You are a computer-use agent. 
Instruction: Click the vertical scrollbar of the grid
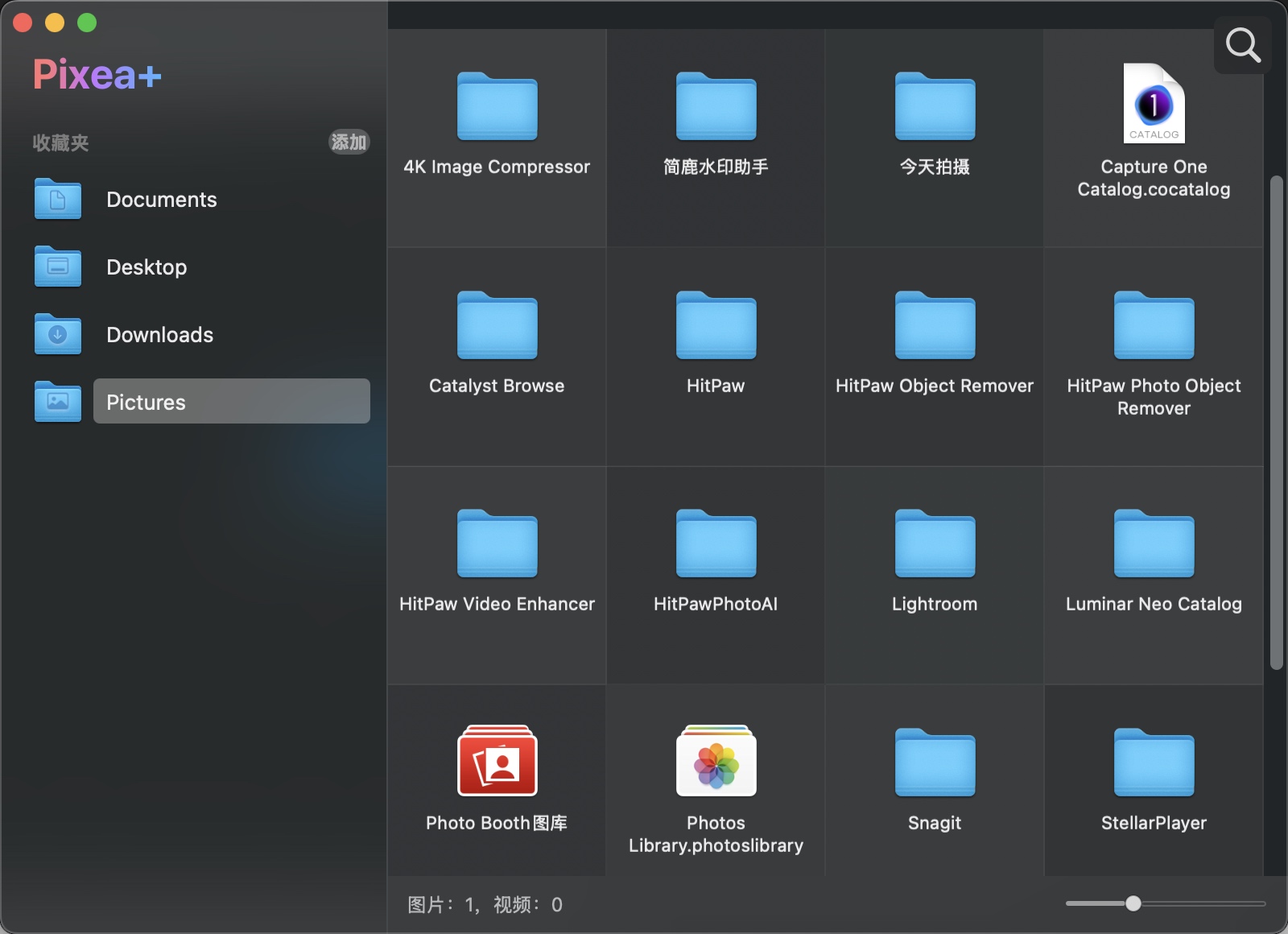tap(1276, 422)
